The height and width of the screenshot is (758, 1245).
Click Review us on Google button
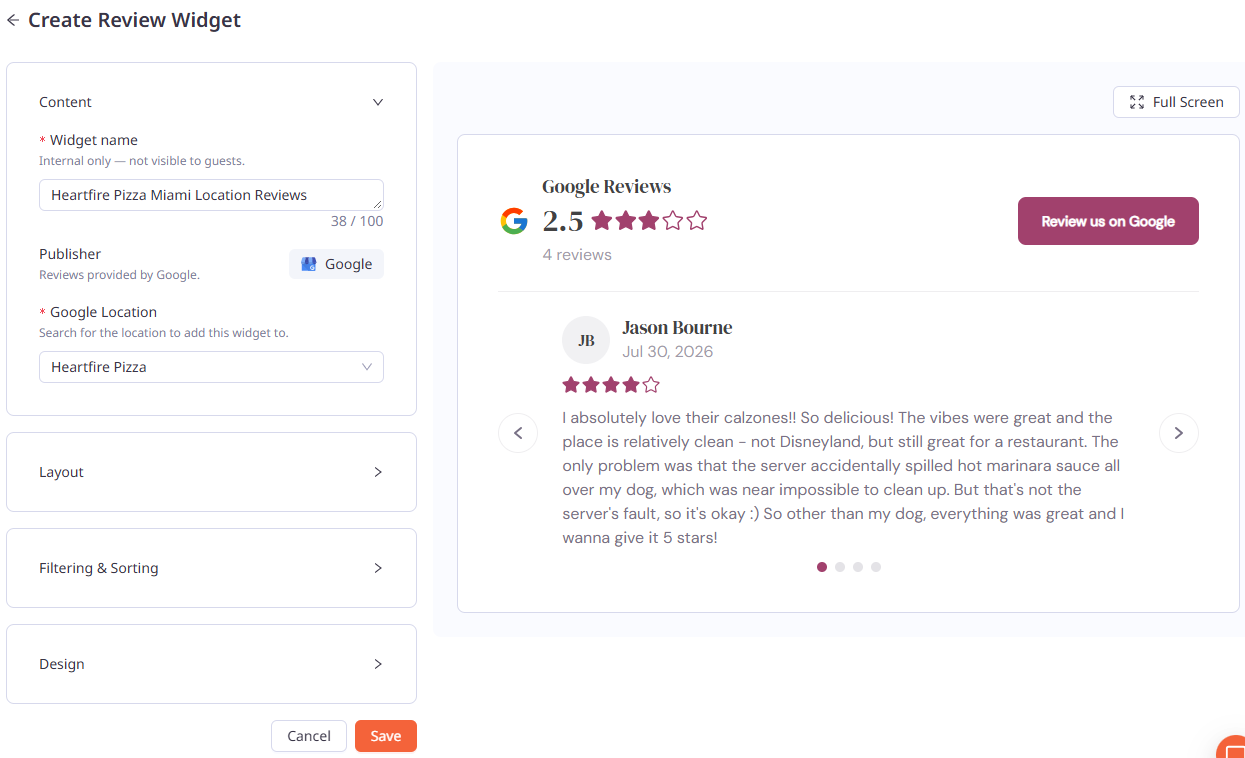pyautogui.click(x=1108, y=221)
